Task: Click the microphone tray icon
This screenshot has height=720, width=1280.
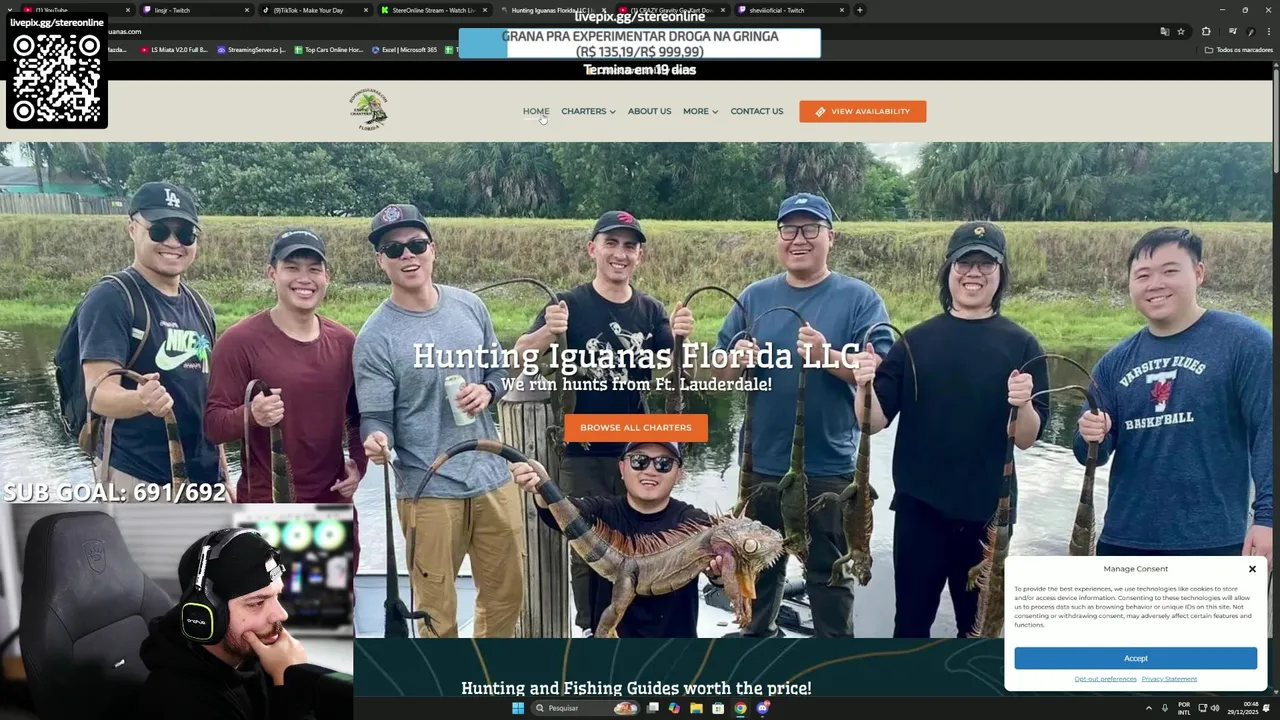Action: pos(1165,708)
